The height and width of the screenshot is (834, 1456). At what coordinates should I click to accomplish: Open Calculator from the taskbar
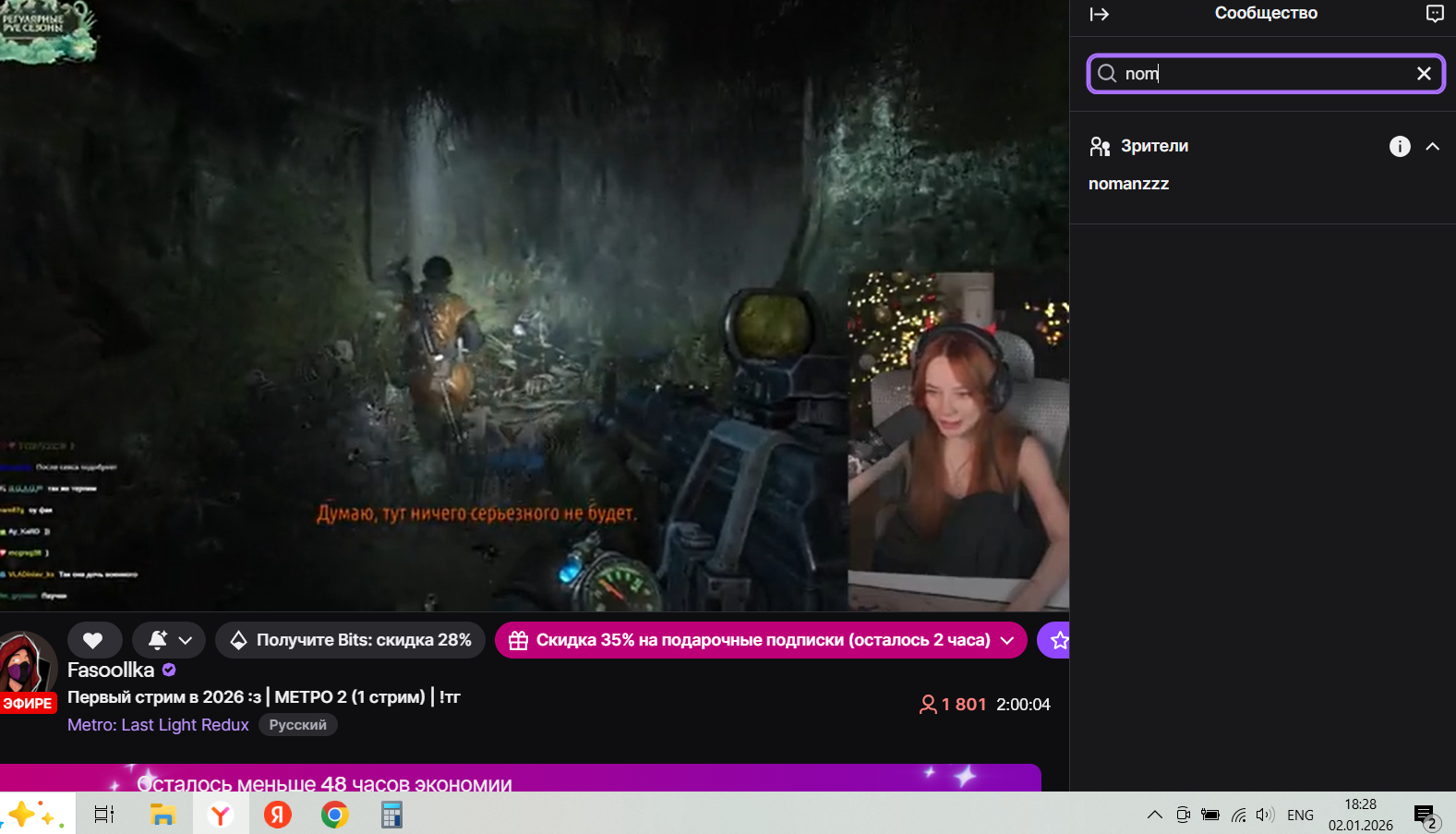(391, 815)
